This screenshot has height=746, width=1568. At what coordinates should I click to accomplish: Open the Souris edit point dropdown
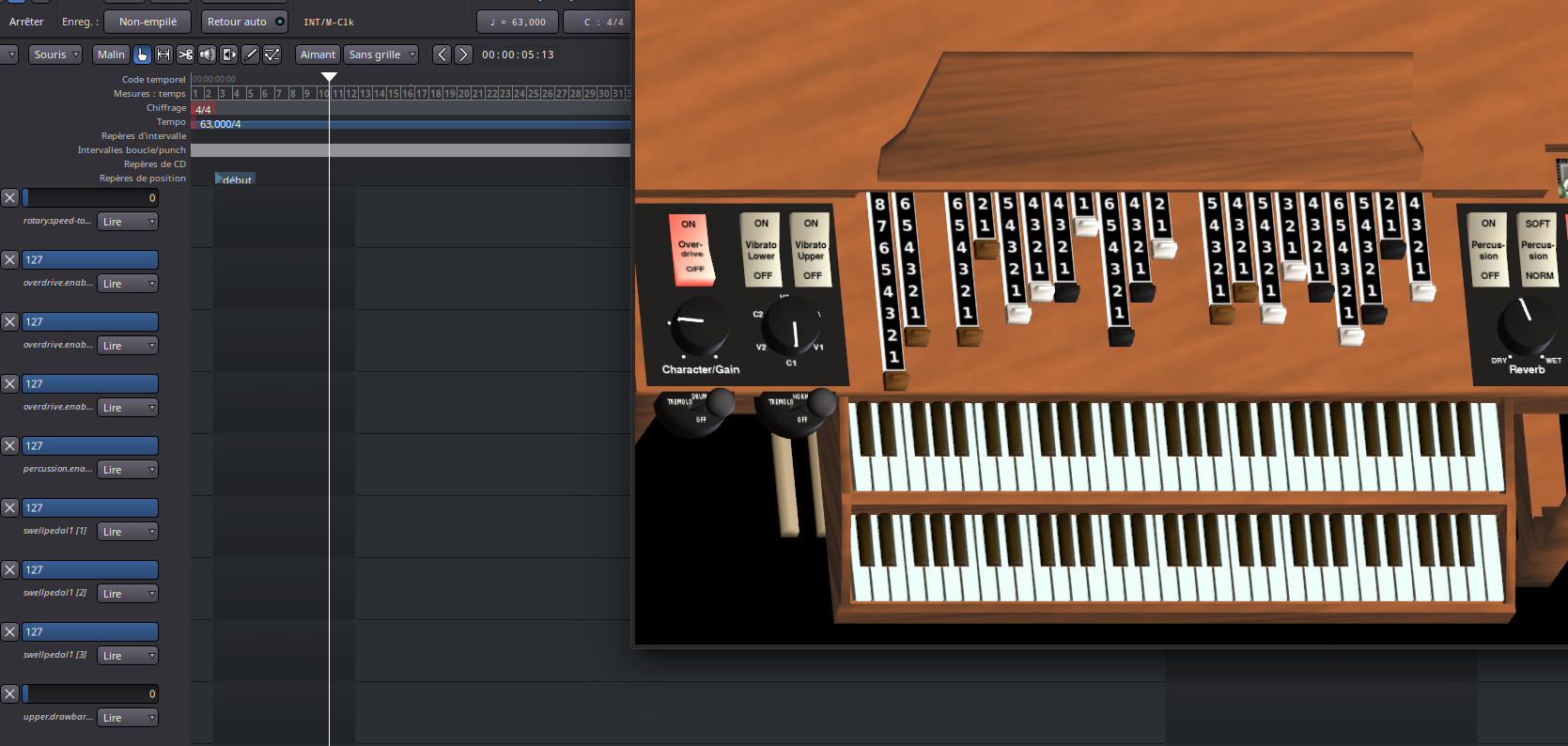(55, 54)
